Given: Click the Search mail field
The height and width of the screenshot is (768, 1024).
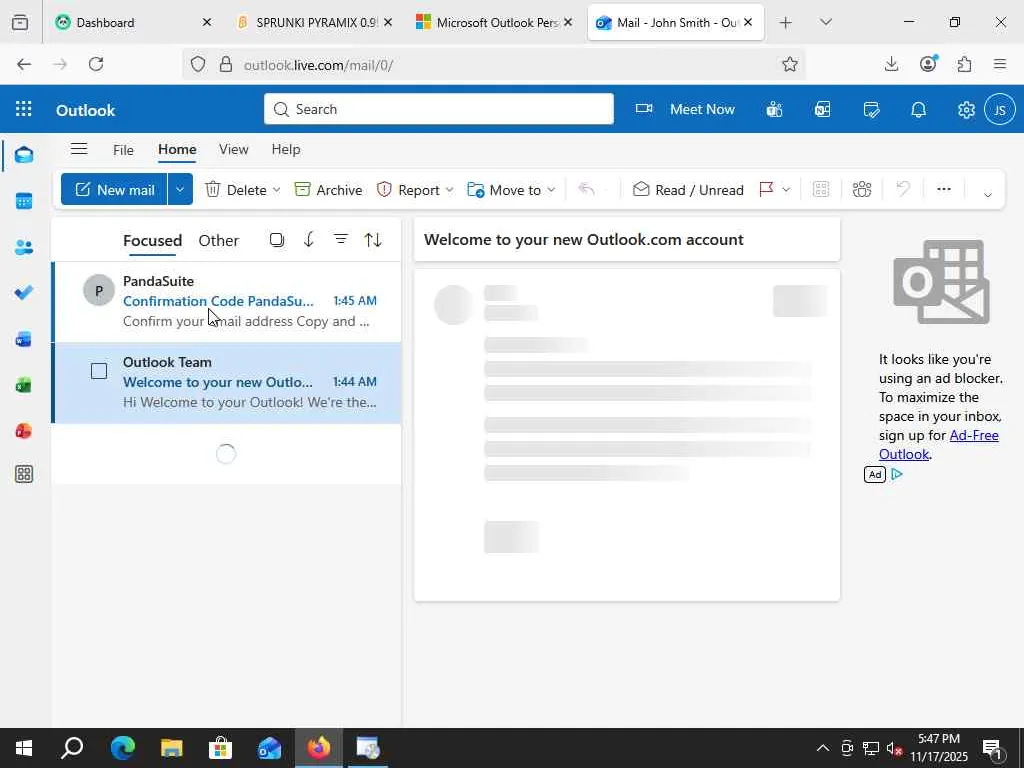Looking at the screenshot, I should pyautogui.click(x=439, y=109).
